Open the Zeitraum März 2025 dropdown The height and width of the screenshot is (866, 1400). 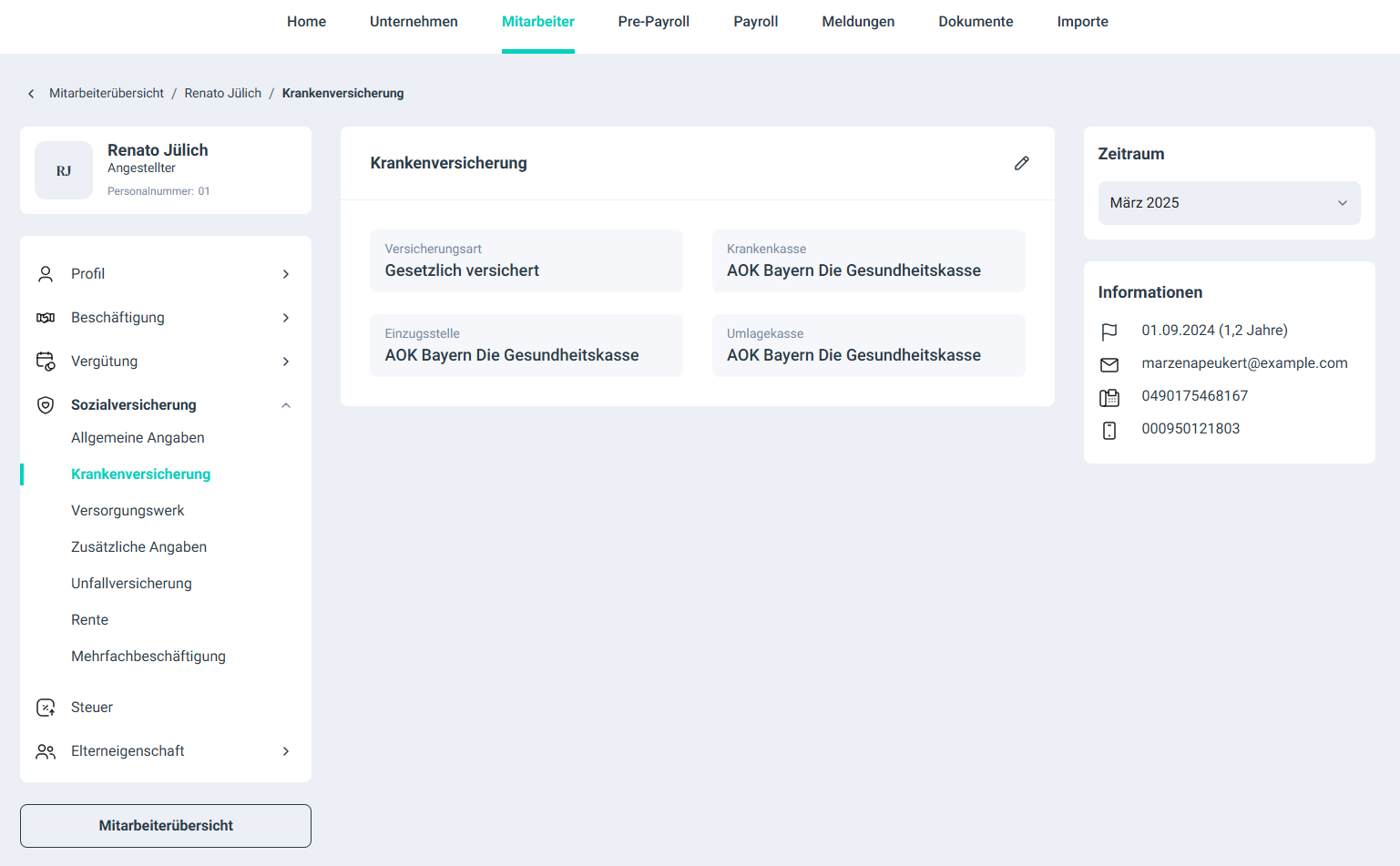tap(1228, 203)
